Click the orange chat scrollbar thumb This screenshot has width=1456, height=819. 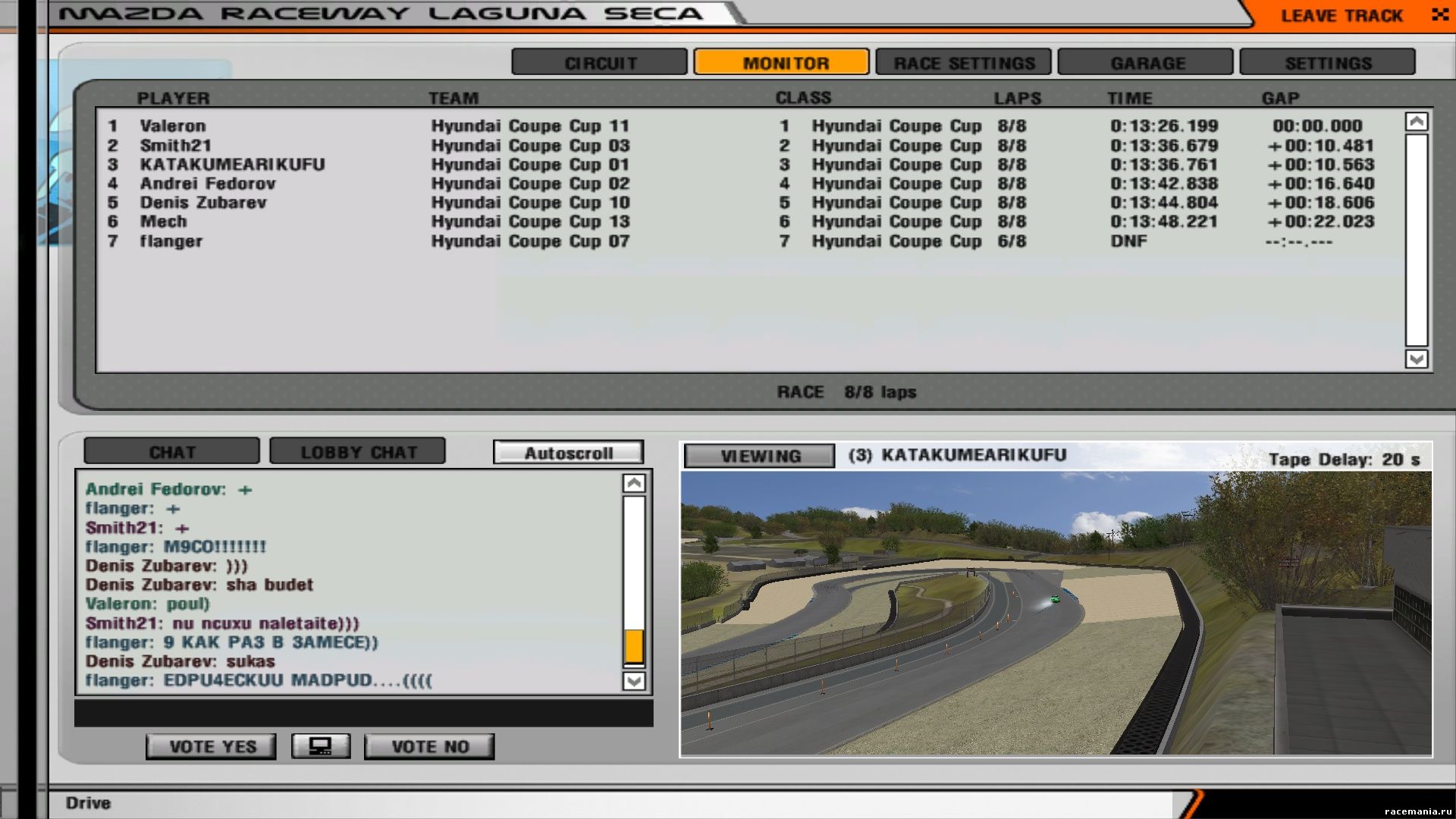[634, 646]
